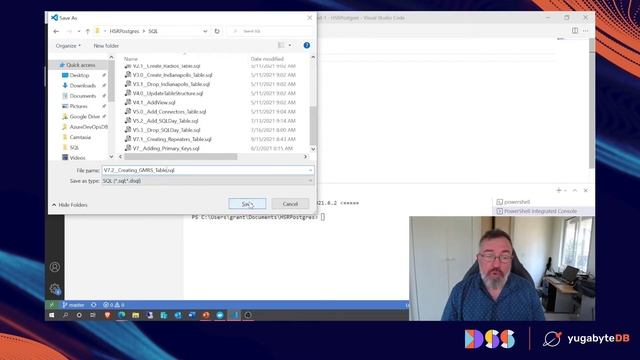Screen dimensions: 640x360
Task: Select Quick access in navigation pane
Action: tap(80, 65)
